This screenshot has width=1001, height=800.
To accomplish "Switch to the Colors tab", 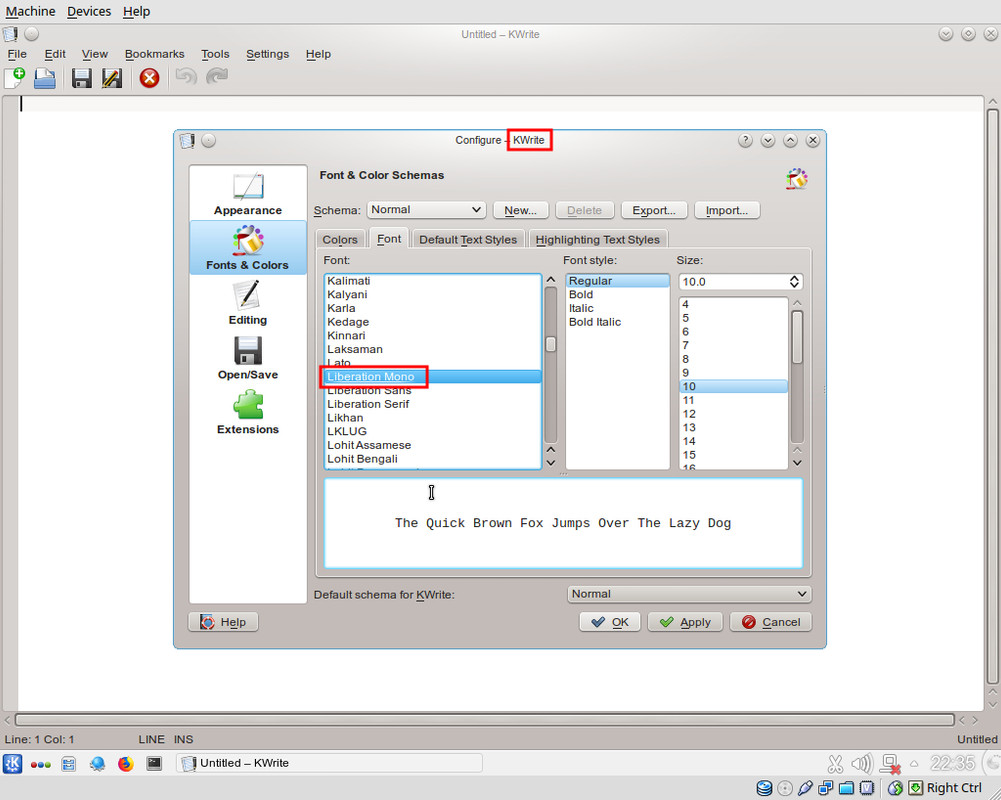I will pos(340,239).
